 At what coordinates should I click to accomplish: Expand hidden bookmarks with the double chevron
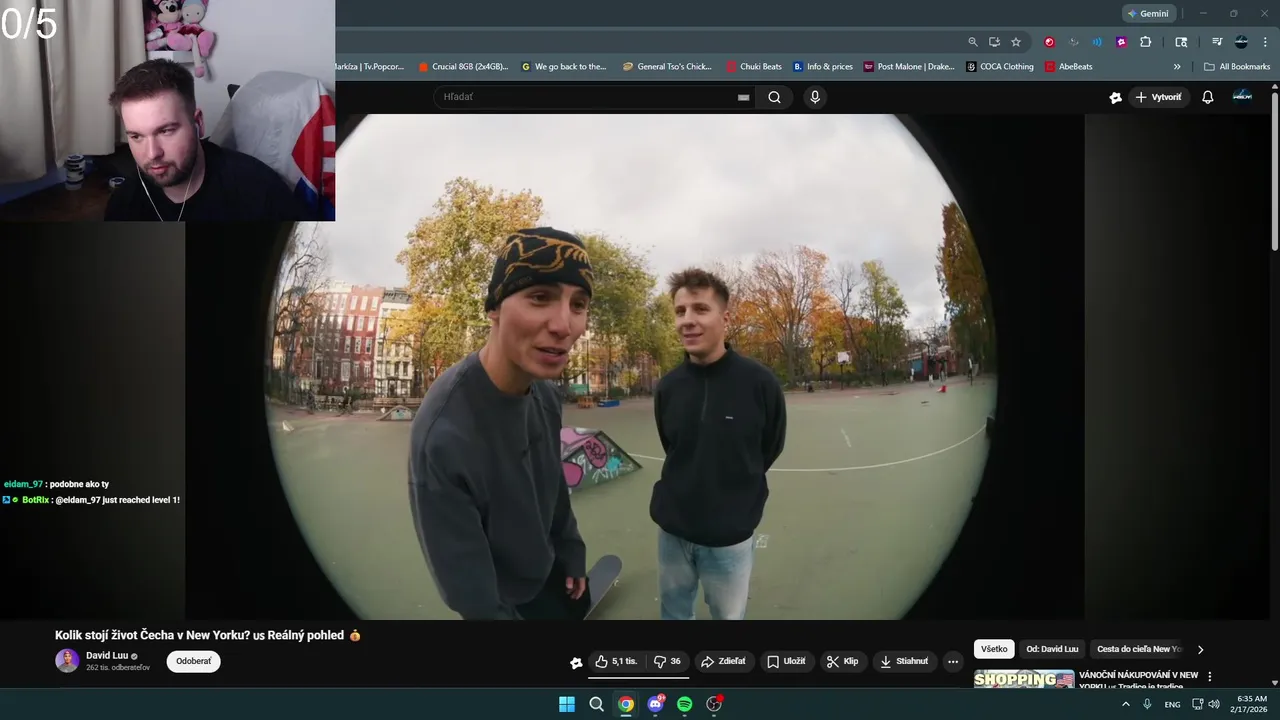click(x=1177, y=67)
